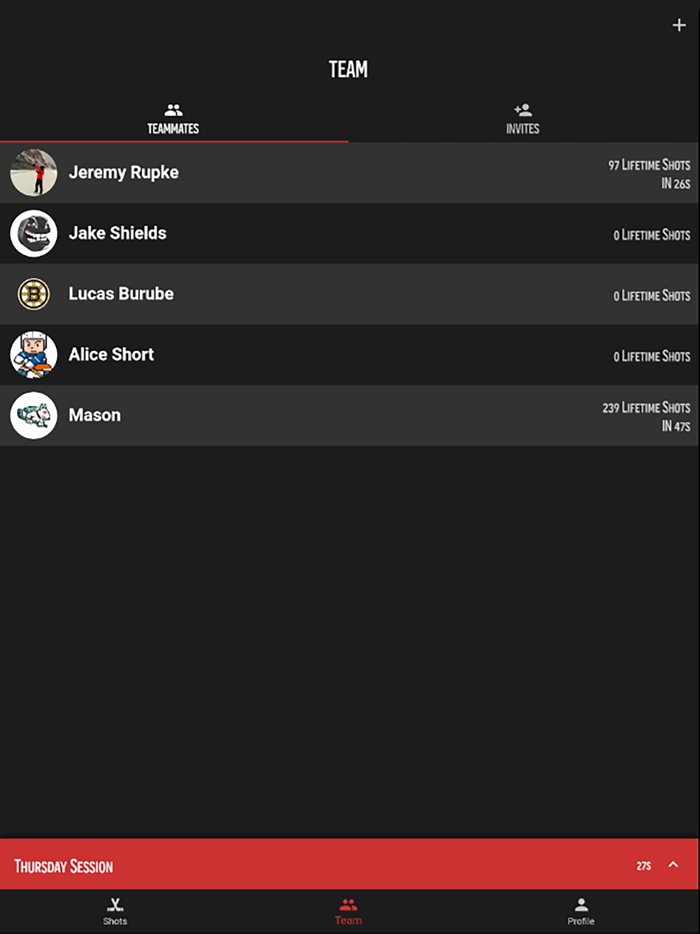Image resolution: width=700 pixels, height=934 pixels.
Task: Open the Thursday Session bar
Action: tap(300, 865)
